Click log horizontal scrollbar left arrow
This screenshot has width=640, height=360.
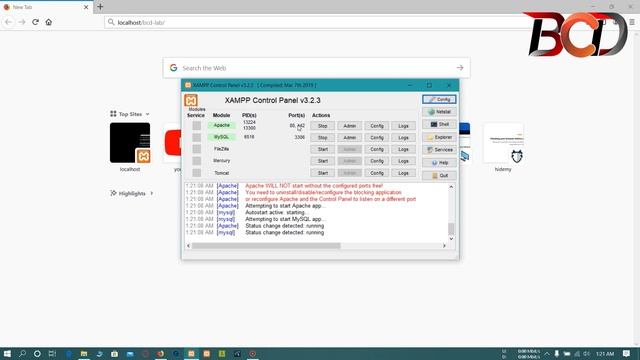[x=188, y=246]
